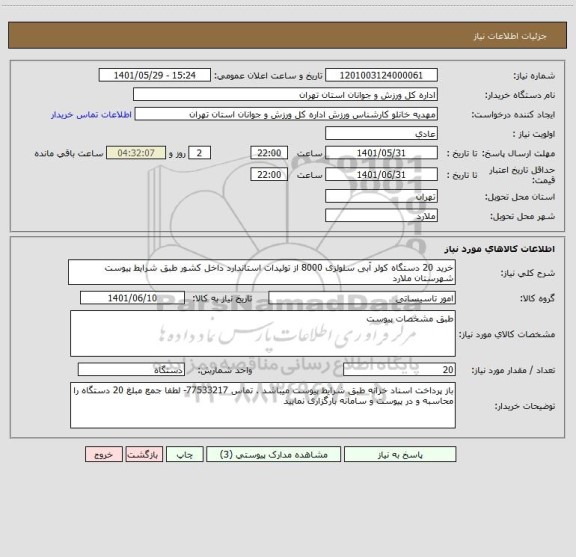Click the quantity field showing 20
The width and height of the screenshot is (576, 557).
click(399, 370)
